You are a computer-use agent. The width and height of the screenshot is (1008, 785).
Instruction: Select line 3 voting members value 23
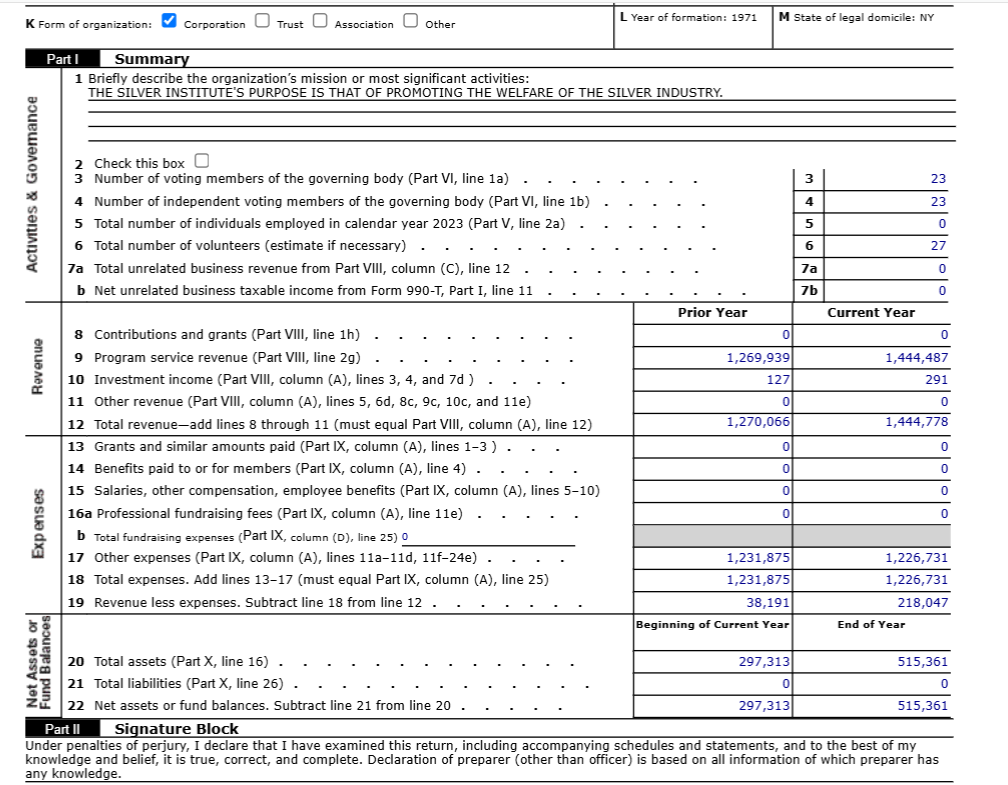click(x=937, y=179)
